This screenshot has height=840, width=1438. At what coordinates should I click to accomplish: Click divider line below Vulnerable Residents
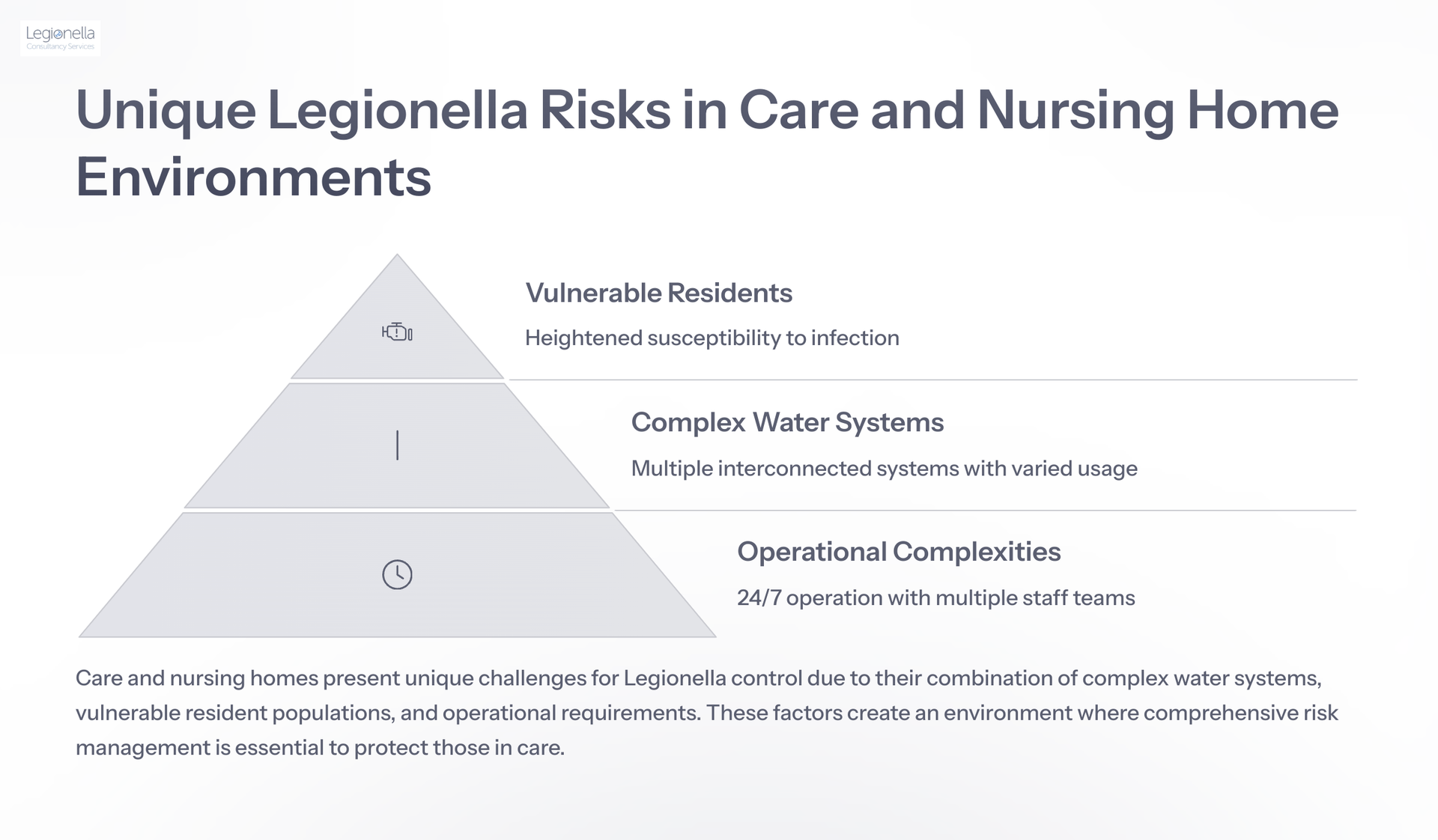tap(932, 380)
